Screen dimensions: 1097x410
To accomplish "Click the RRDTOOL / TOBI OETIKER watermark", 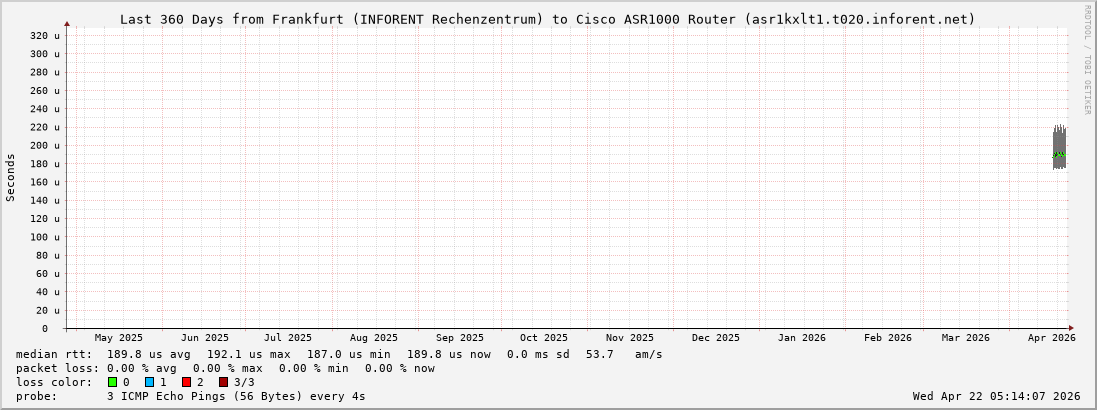I will [1087, 60].
